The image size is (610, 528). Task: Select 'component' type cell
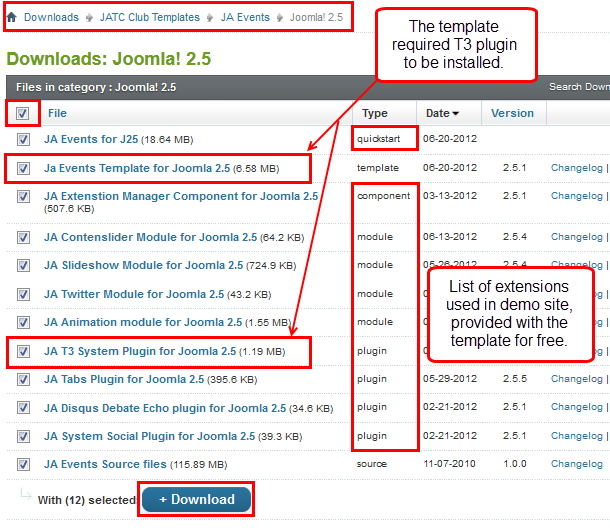coord(384,196)
